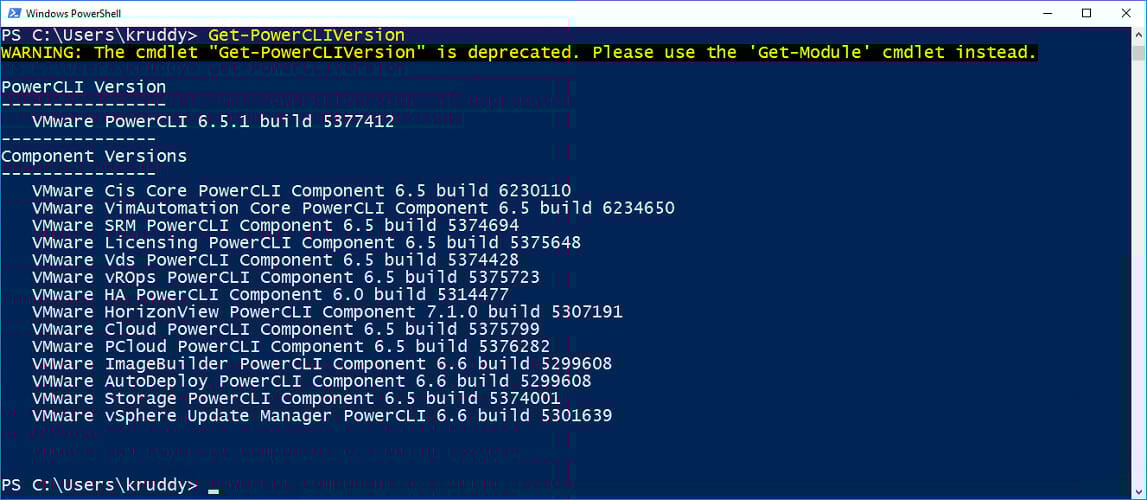Place cursor at the bottom PS prompt
This screenshot has width=1147, height=500.
[213, 485]
